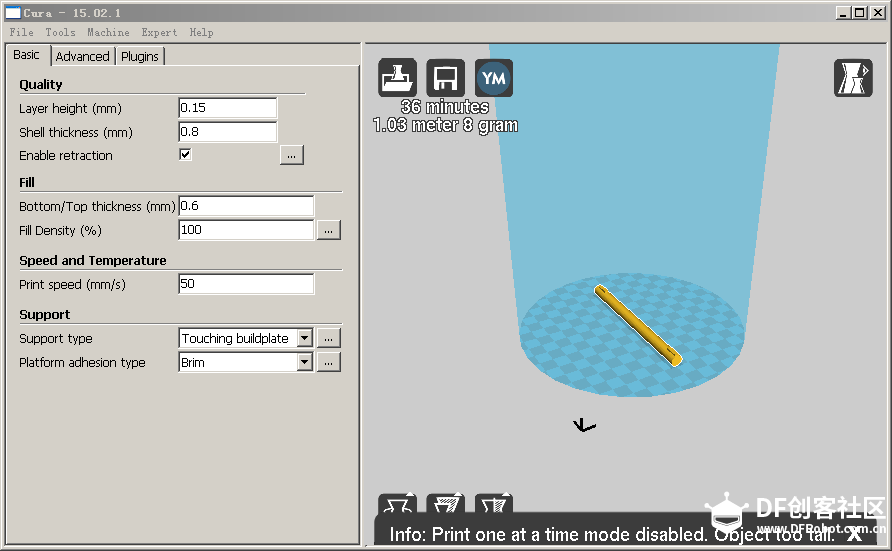This screenshot has width=892, height=551.
Task: Click the YM YouMagine share icon
Action: tap(494, 78)
